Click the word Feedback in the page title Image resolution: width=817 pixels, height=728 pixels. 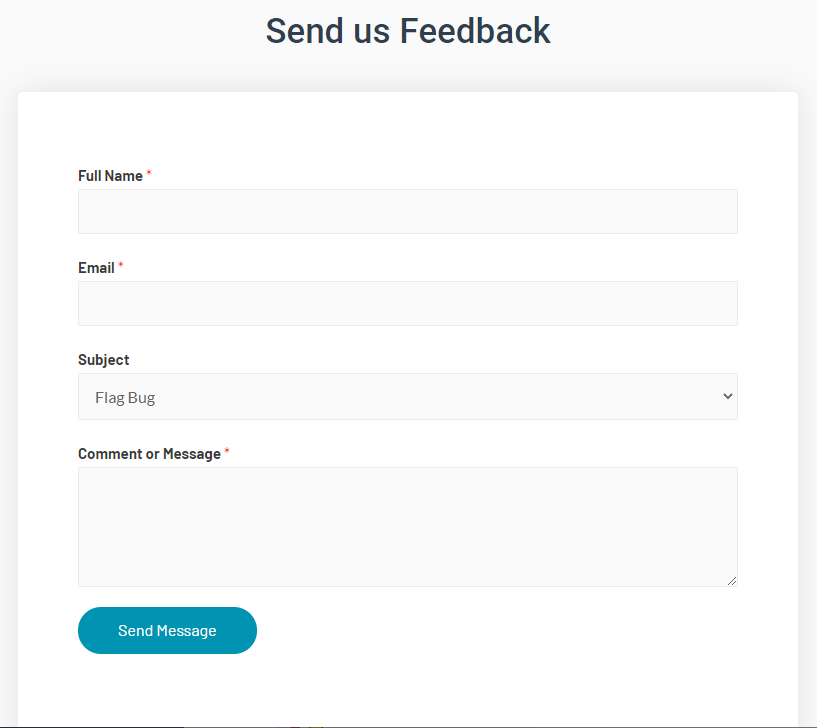point(475,31)
